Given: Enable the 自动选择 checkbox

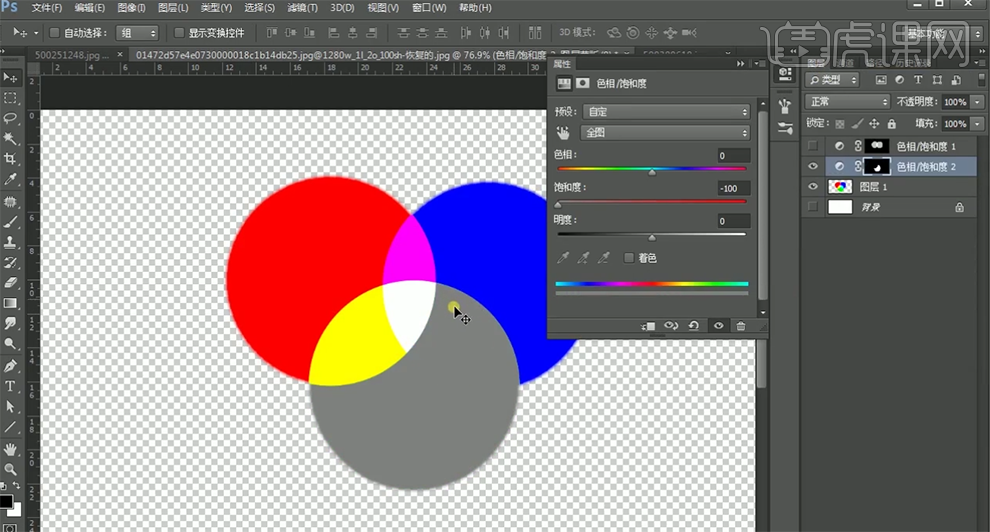Looking at the screenshot, I should point(55,33).
